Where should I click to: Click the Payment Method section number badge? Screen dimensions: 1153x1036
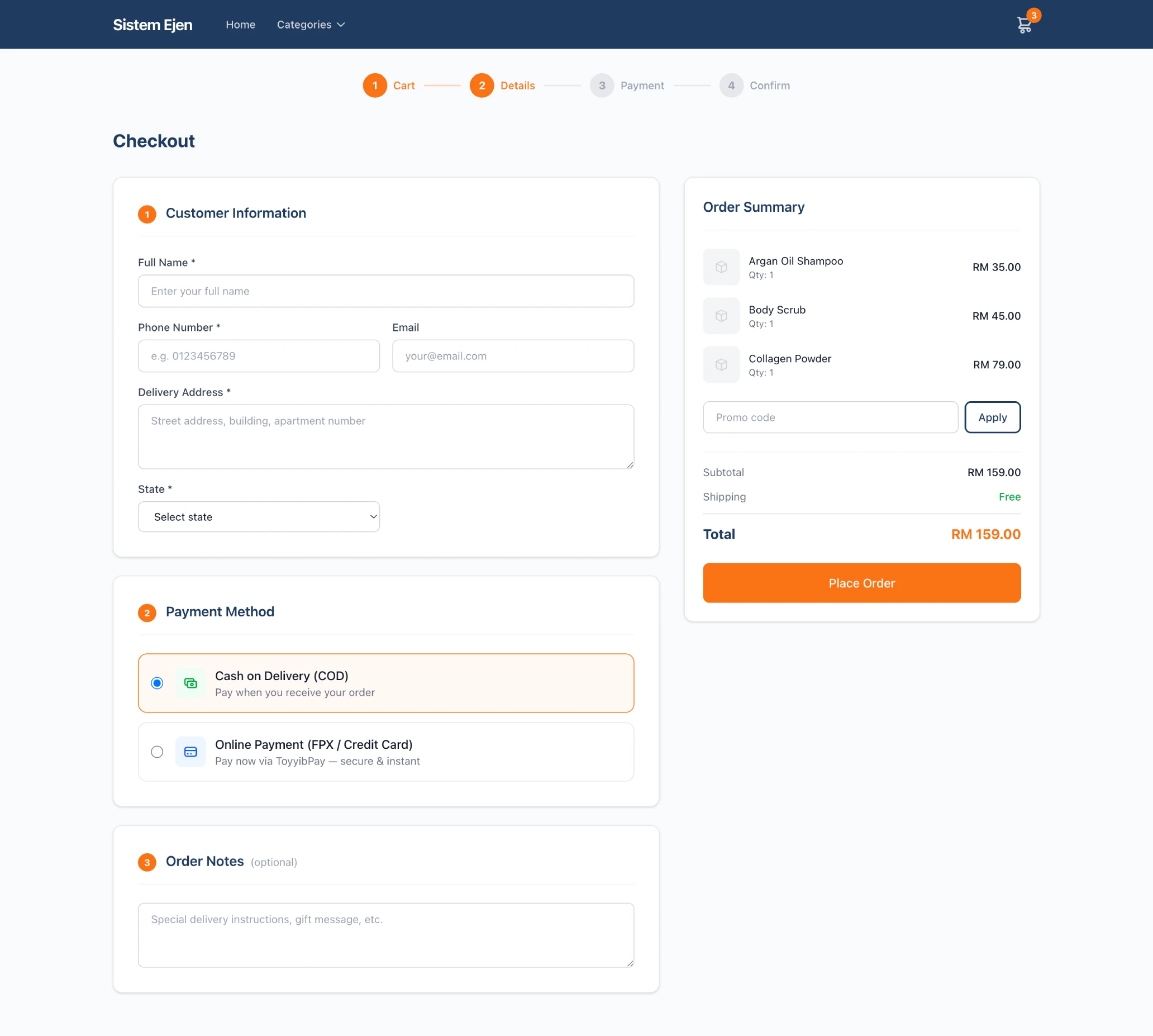coord(147,612)
